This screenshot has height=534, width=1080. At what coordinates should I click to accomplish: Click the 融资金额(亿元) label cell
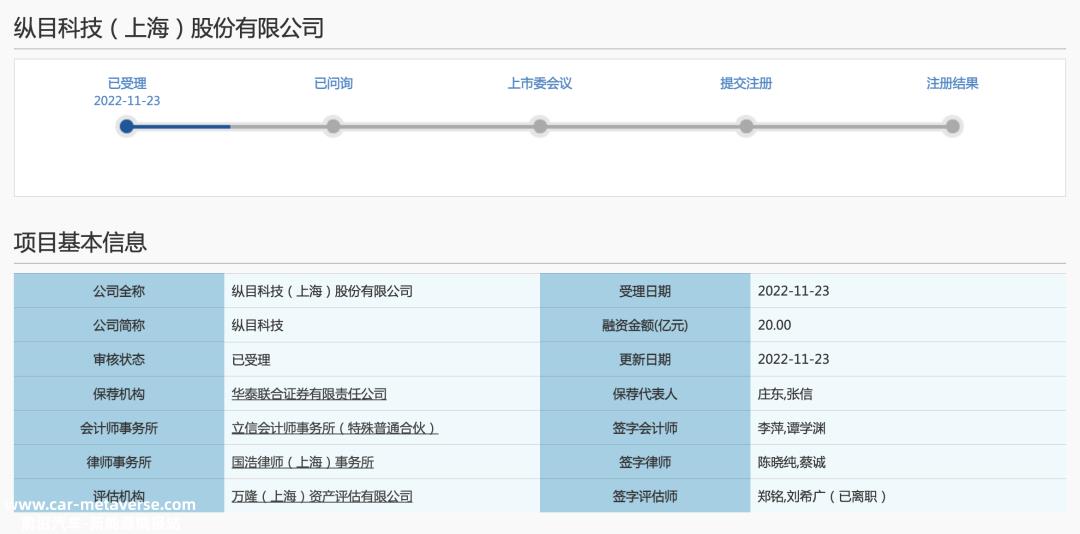point(645,325)
